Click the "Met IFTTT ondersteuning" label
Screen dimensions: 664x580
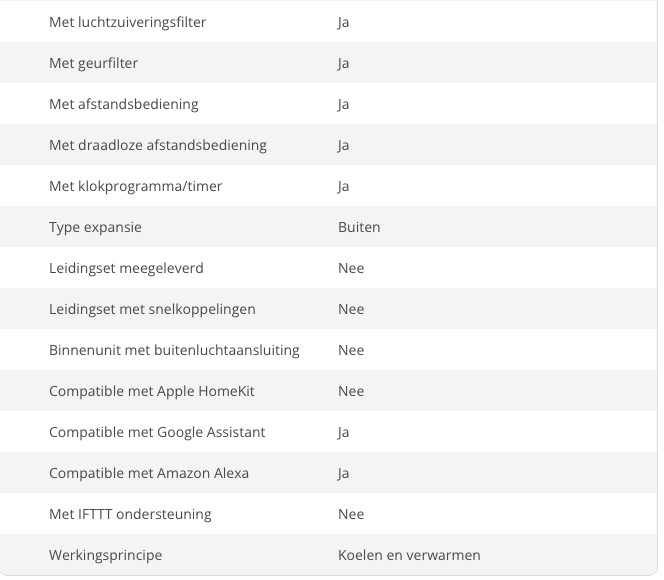tap(130, 514)
